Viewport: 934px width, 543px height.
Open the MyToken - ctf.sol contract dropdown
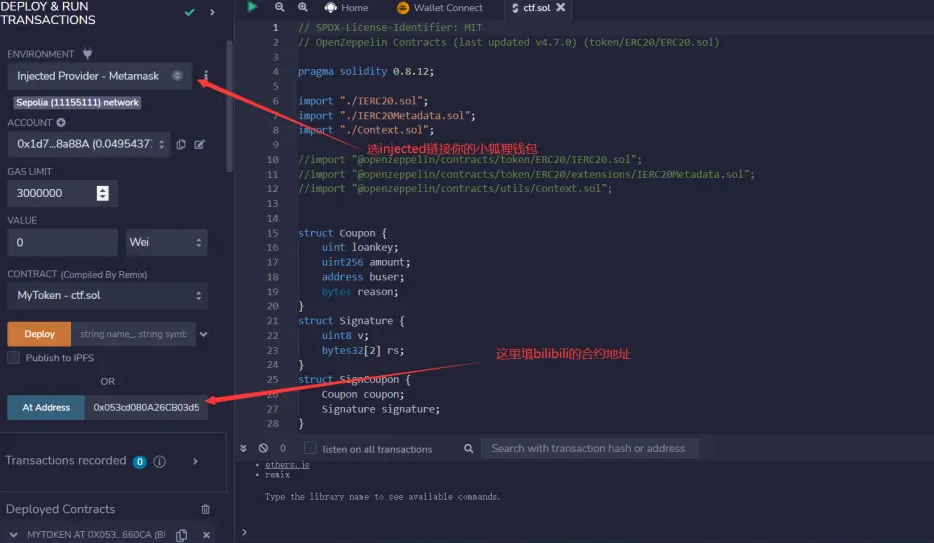click(x=107, y=295)
